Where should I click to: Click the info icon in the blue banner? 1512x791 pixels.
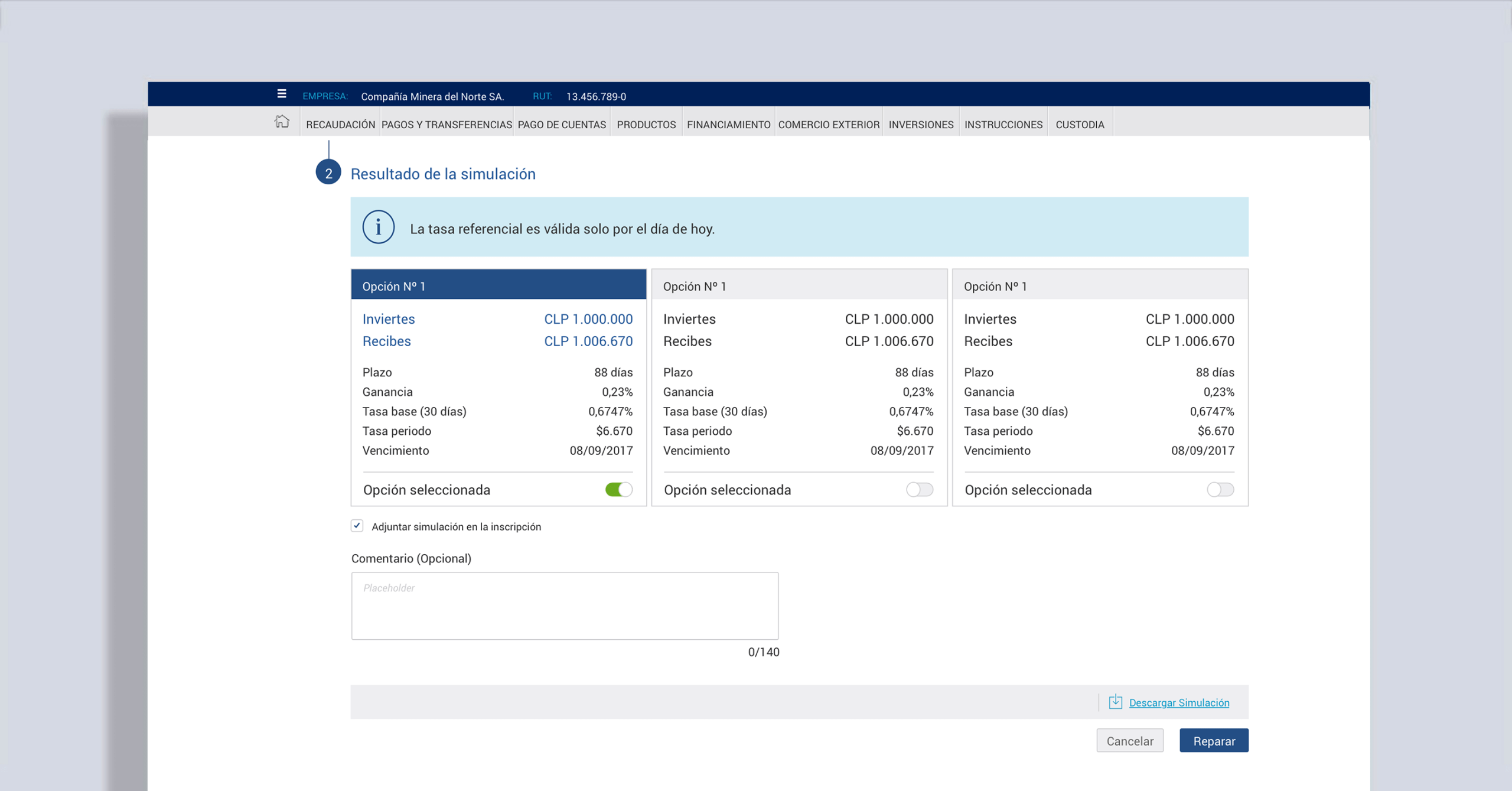[378, 227]
